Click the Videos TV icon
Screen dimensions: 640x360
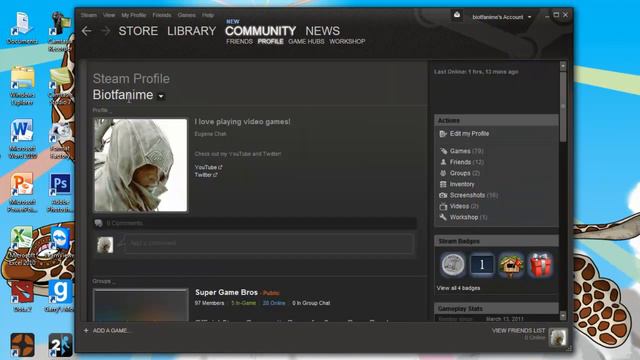coord(443,206)
